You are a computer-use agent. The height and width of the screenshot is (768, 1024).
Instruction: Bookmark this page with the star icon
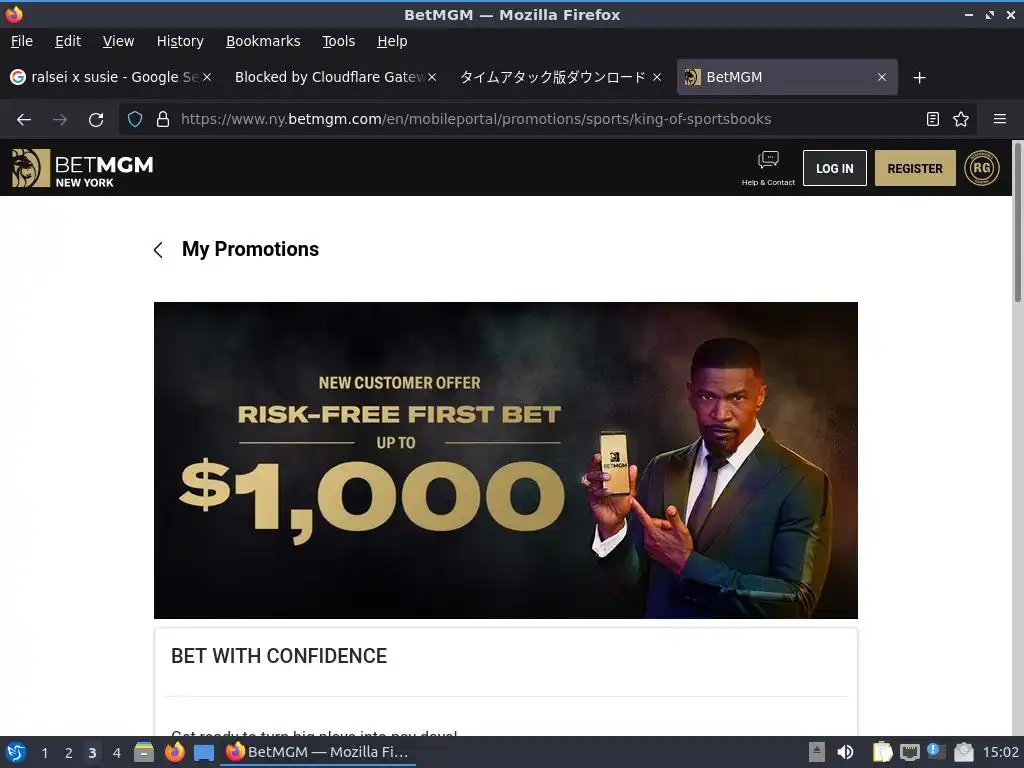pos(961,119)
